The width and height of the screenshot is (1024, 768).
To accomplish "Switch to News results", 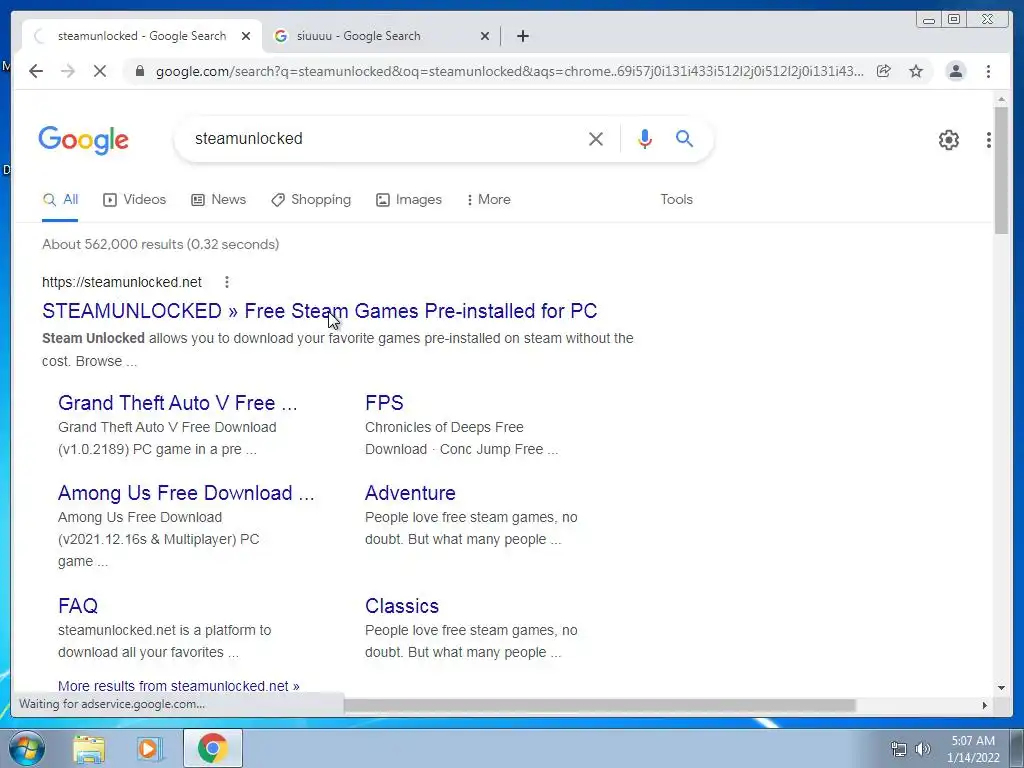I will [219, 200].
